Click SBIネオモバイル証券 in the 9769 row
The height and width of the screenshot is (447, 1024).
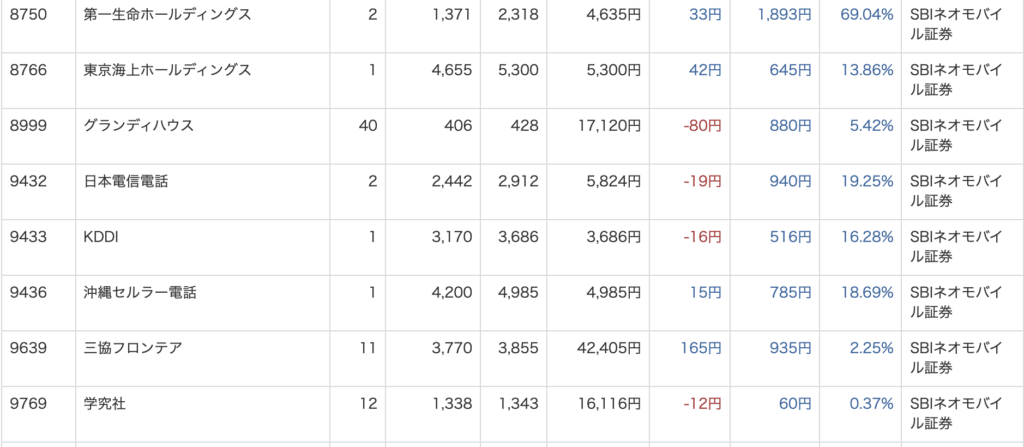(x=956, y=413)
